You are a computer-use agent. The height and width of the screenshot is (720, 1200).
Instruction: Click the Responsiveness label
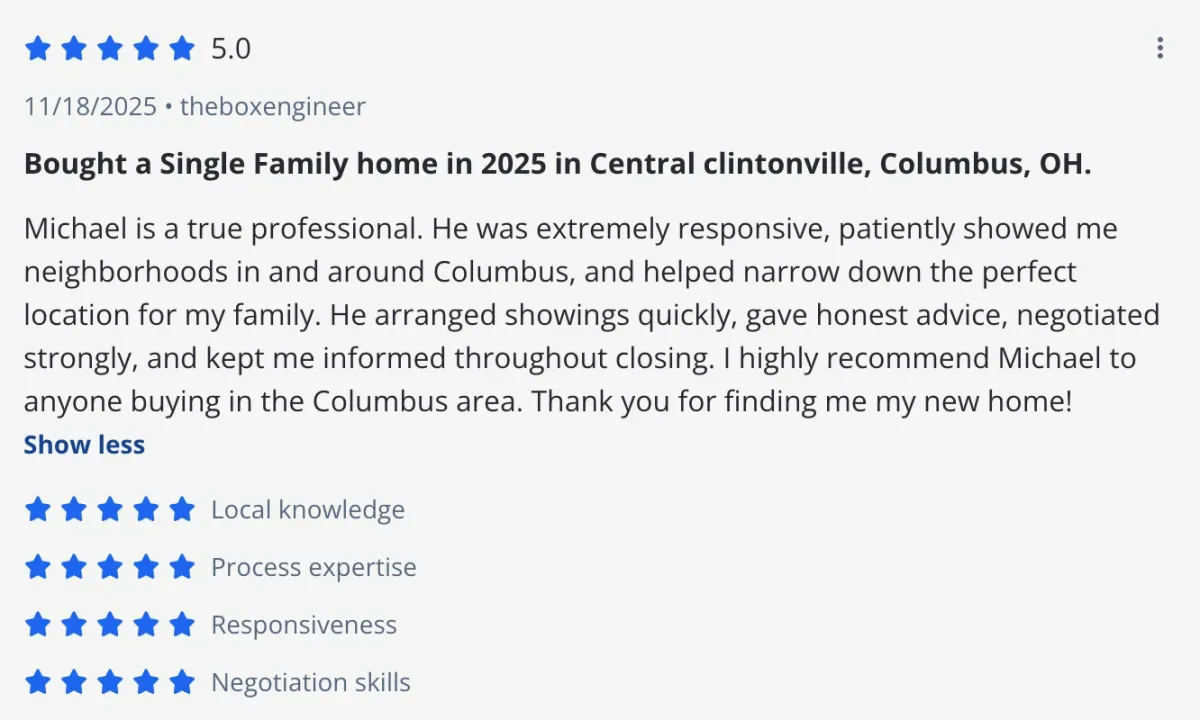(x=304, y=625)
